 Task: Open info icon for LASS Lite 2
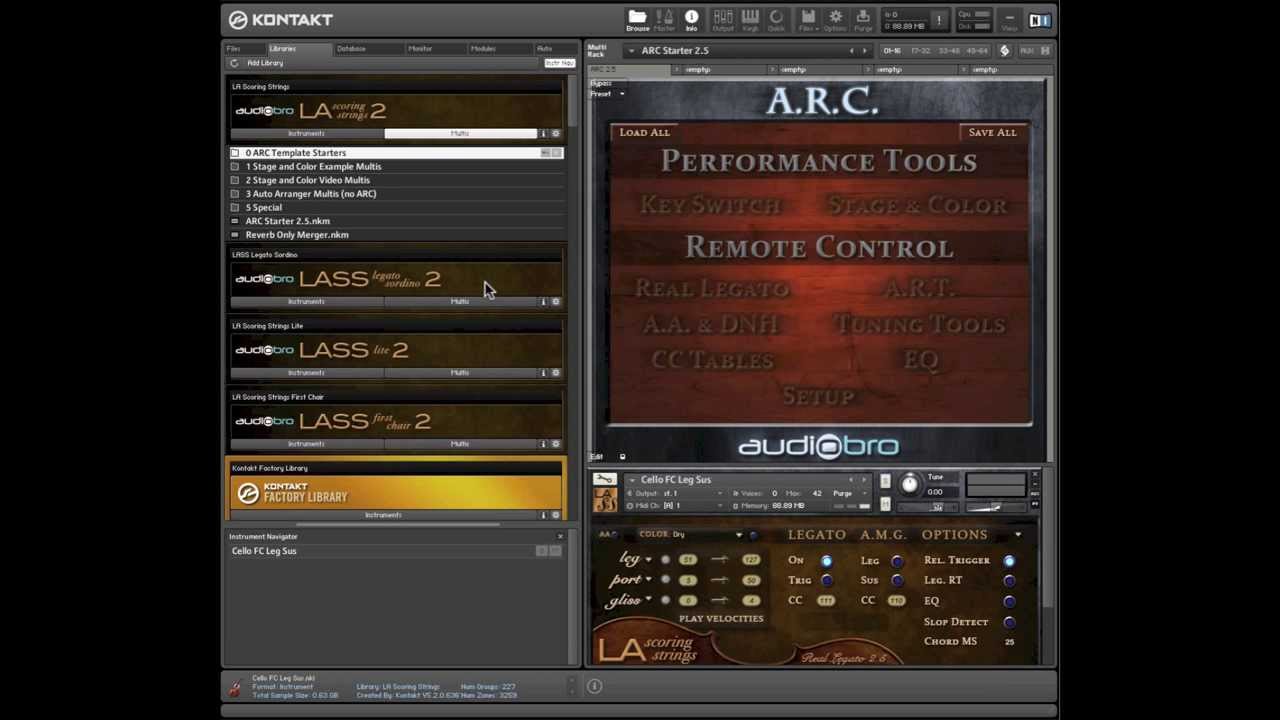543,372
